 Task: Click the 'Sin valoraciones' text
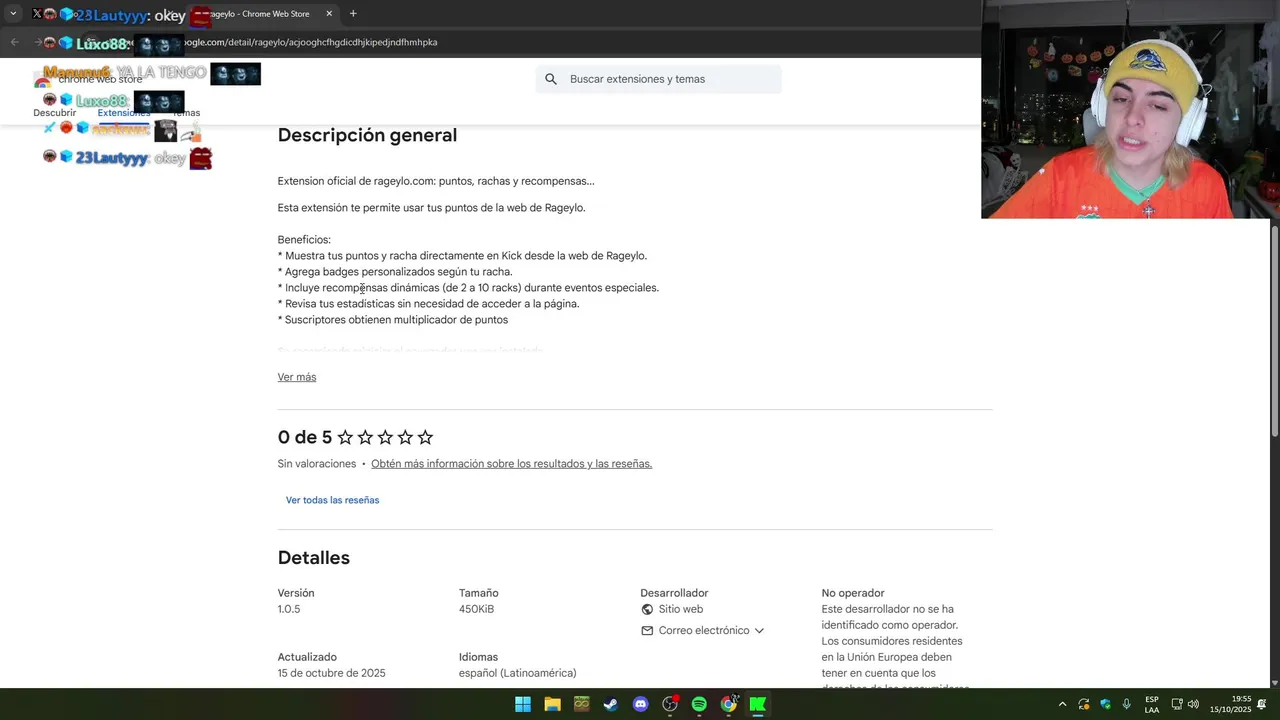317,464
